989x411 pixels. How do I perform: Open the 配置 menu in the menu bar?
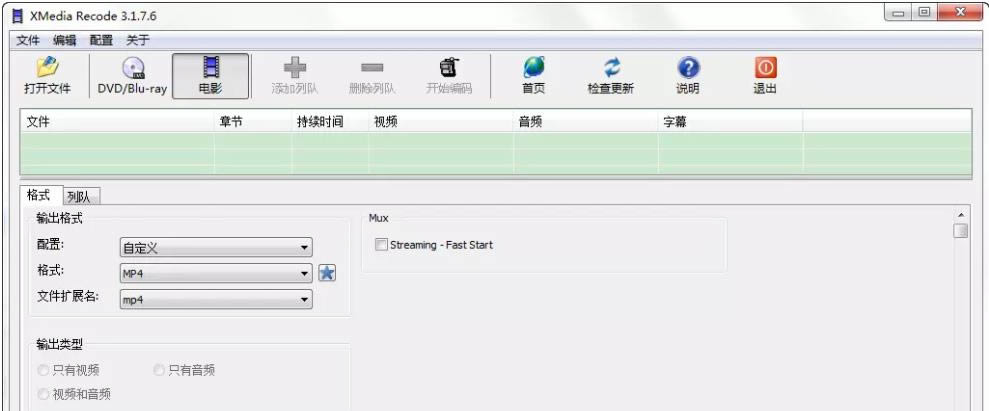(x=101, y=40)
